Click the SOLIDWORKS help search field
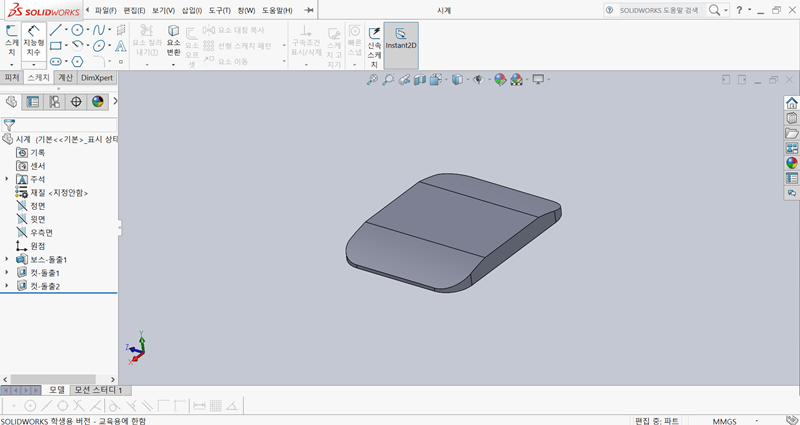Image resolution: width=800 pixels, height=425 pixels. pos(661,10)
